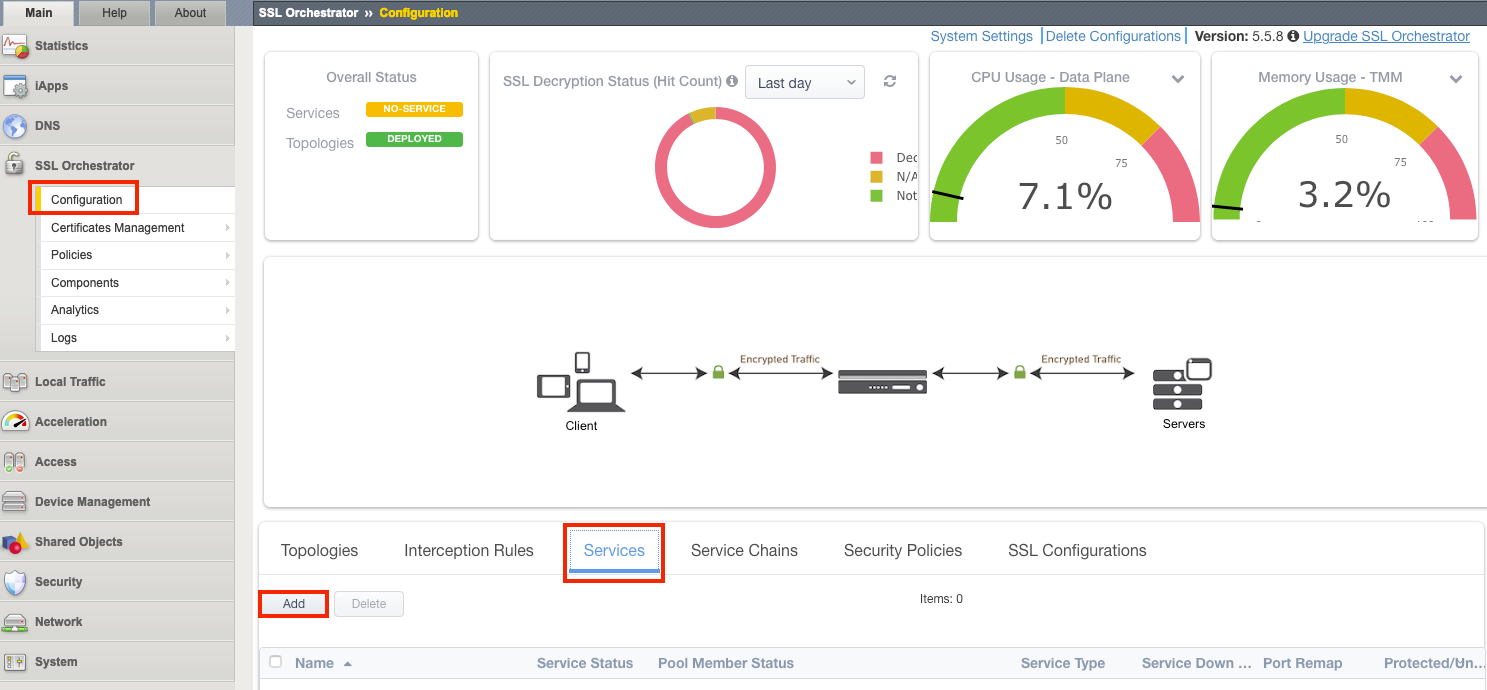Refresh the SSL Decryption Status chart
1487x690 pixels.
coord(890,82)
